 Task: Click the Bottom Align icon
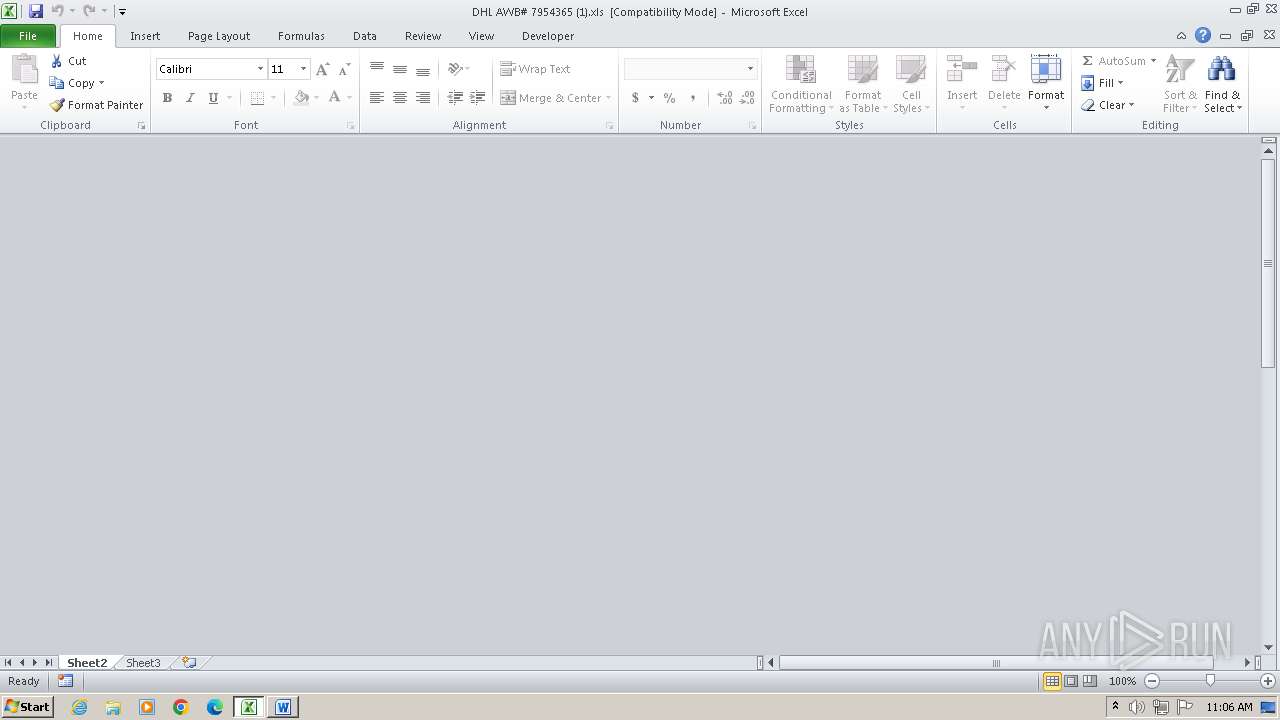(x=423, y=69)
